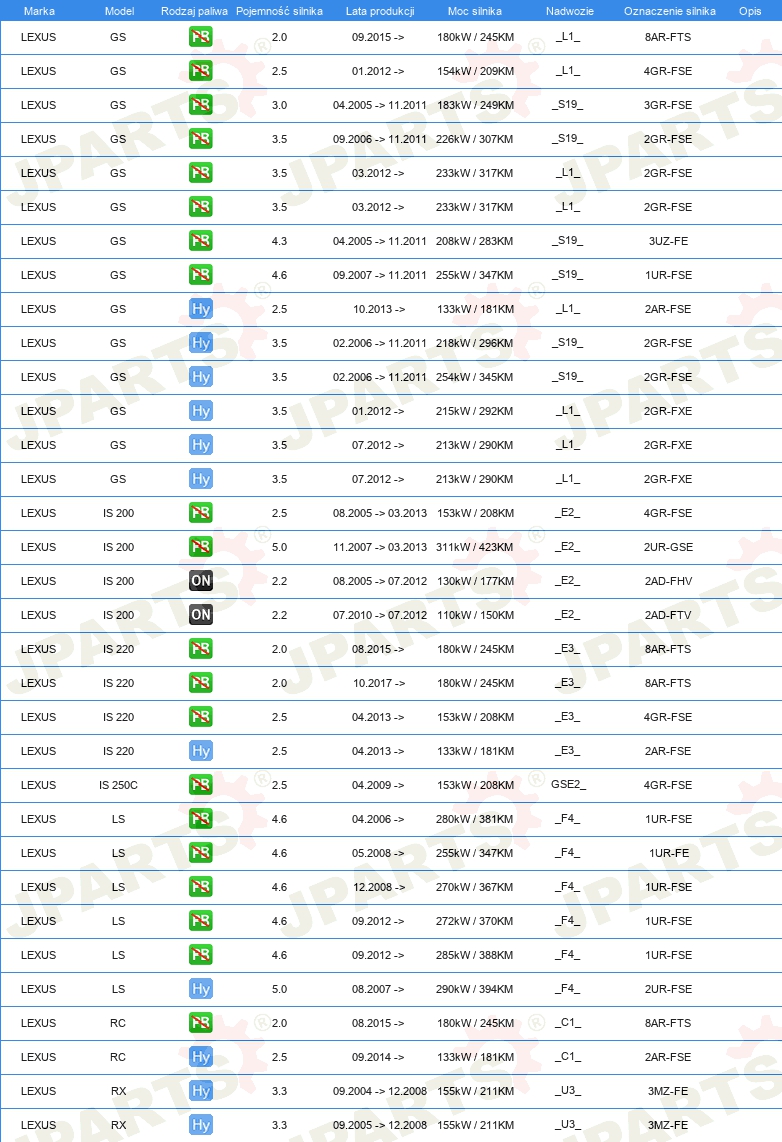Click petrol icon in IS 200 2UR-GSE row
The height and width of the screenshot is (1142, 782).
click(x=200, y=546)
